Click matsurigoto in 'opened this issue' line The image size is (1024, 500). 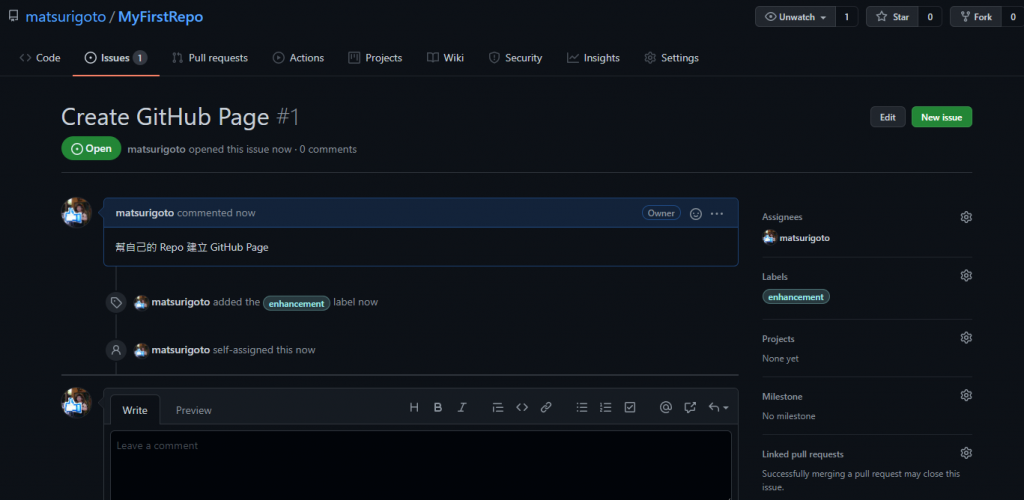tap(157, 149)
